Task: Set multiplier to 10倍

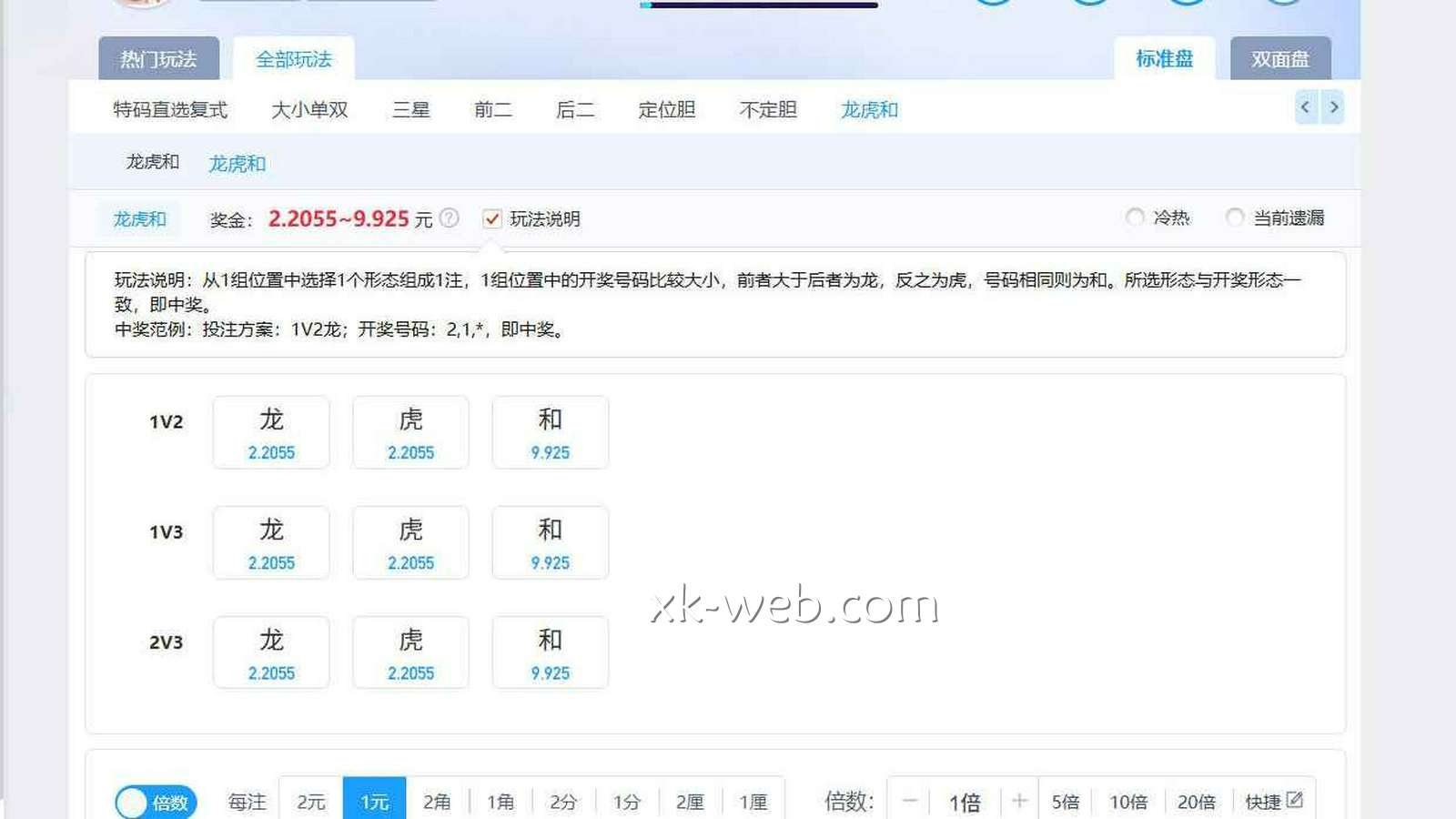Action: click(x=1128, y=802)
